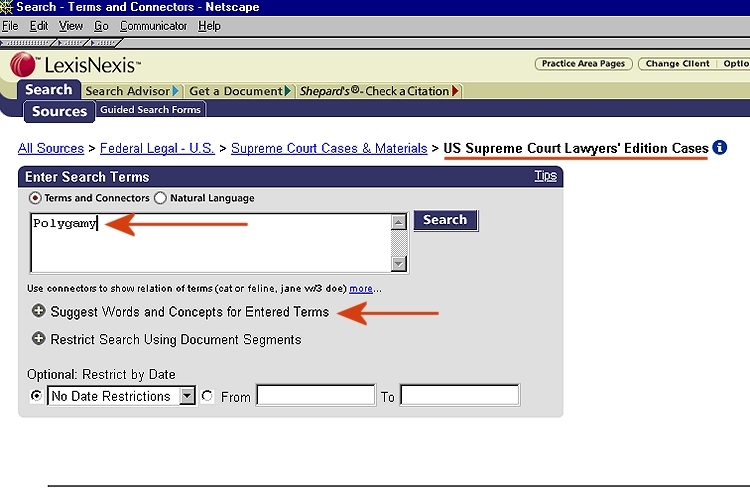This screenshot has width=750, height=490.
Task: Select Terms and Connectors radio button
Action: 35,198
